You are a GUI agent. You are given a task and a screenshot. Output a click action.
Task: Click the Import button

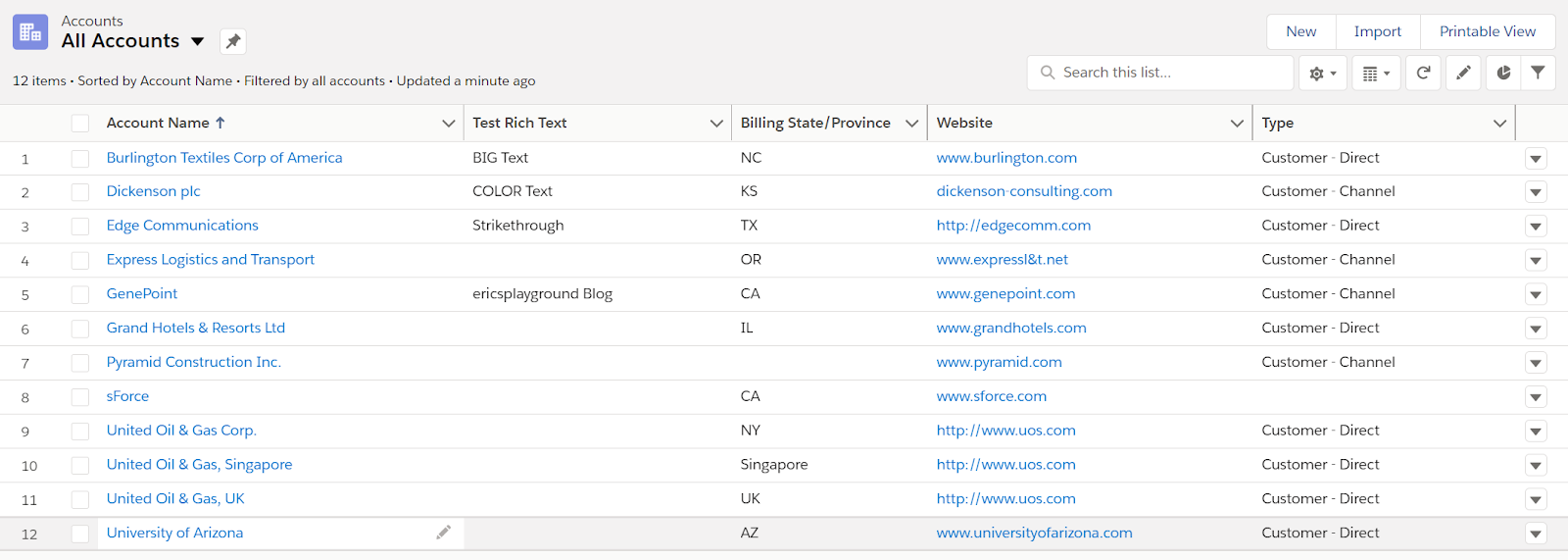tap(1377, 31)
